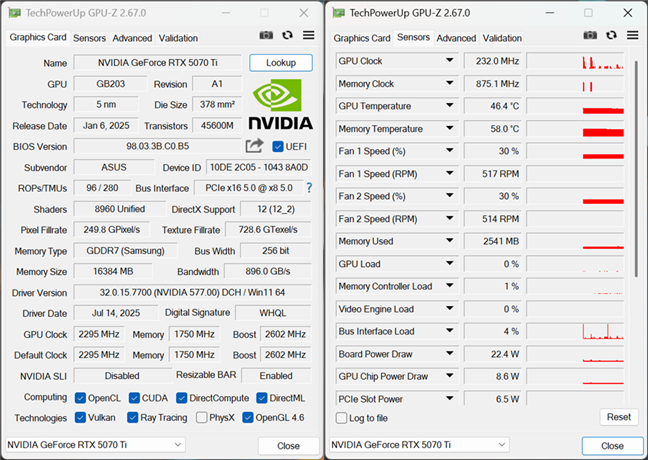This screenshot has height=460, width=648.
Task: Open the Video Engine Load dropdown arrow
Action: tap(449, 308)
